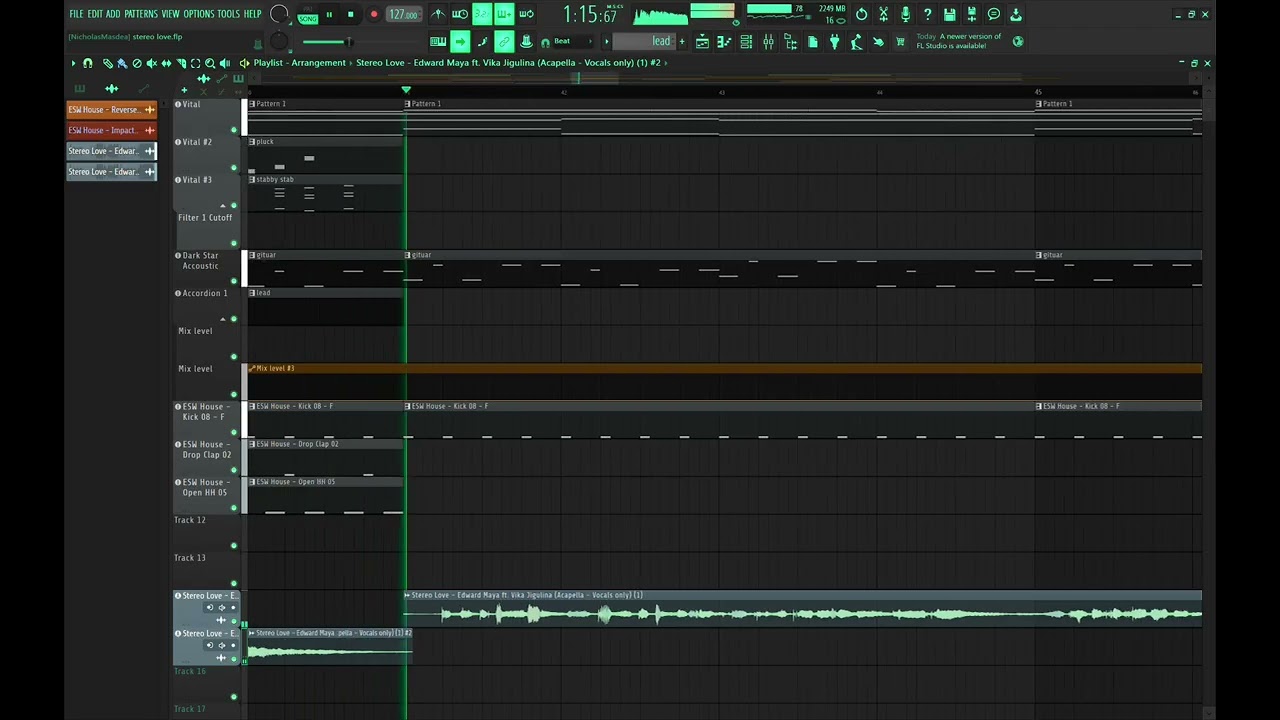
Task: Click the undo history icon
Action: click(861, 14)
